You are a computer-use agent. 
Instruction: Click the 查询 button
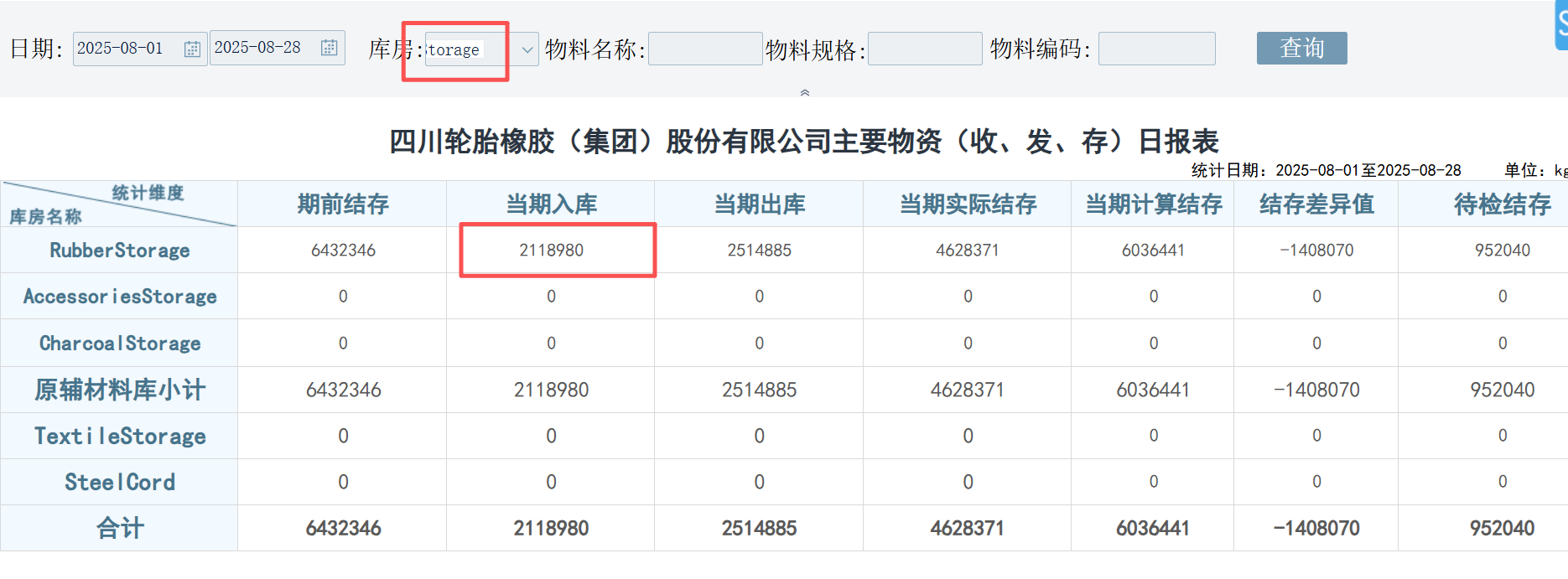click(x=1301, y=48)
